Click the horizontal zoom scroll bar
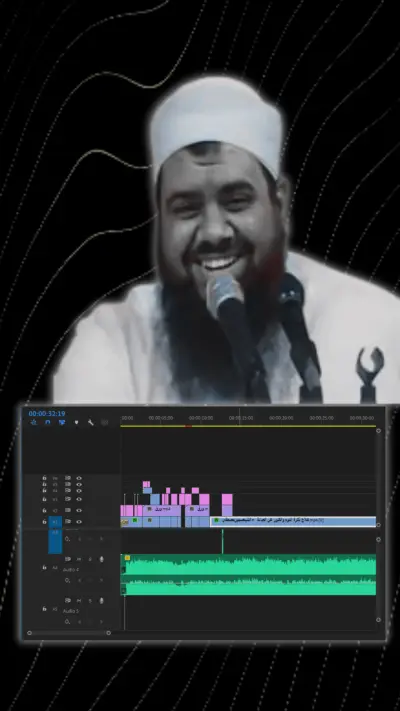 click(69, 633)
